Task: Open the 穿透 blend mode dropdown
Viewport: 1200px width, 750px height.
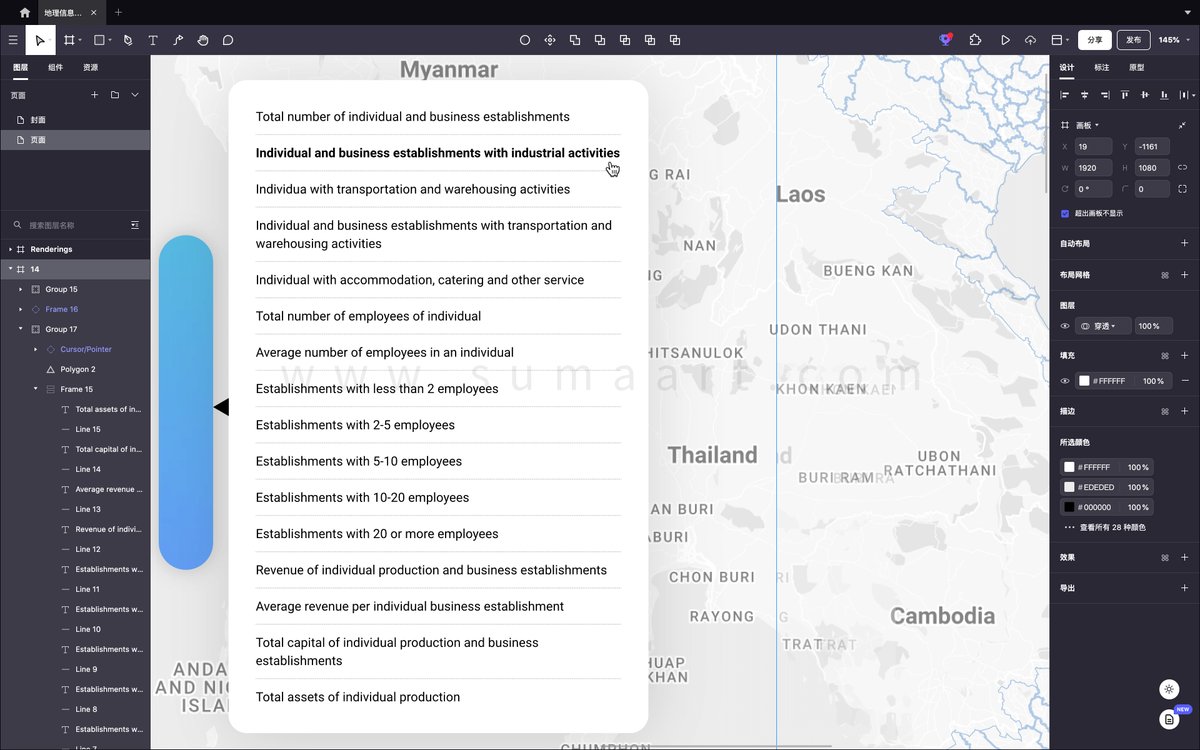Action: [x=1105, y=326]
